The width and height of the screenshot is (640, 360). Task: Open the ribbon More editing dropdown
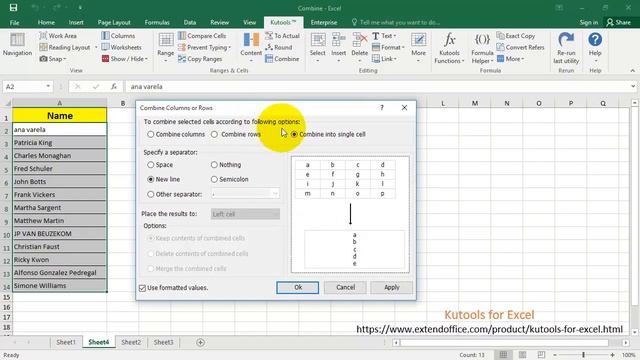(x=418, y=47)
